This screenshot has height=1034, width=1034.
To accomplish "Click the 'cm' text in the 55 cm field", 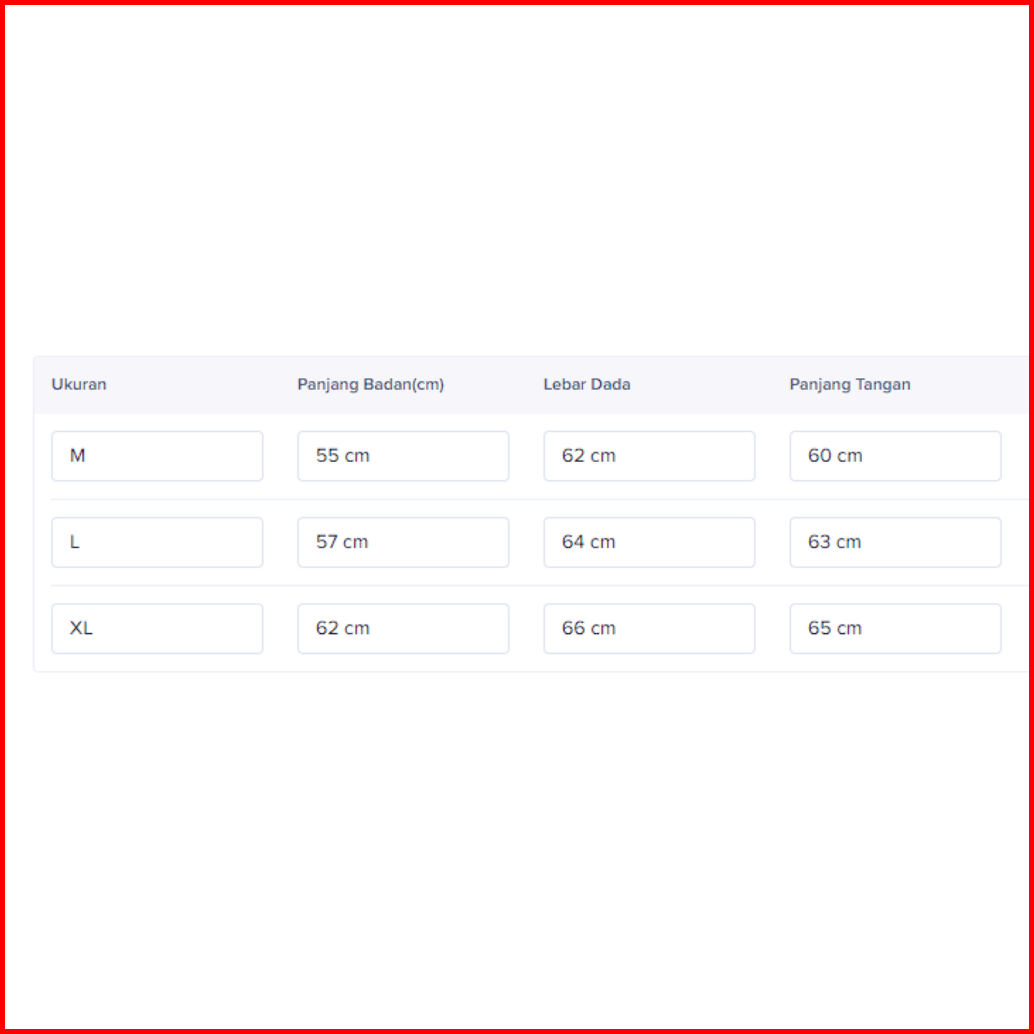I will click(357, 456).
